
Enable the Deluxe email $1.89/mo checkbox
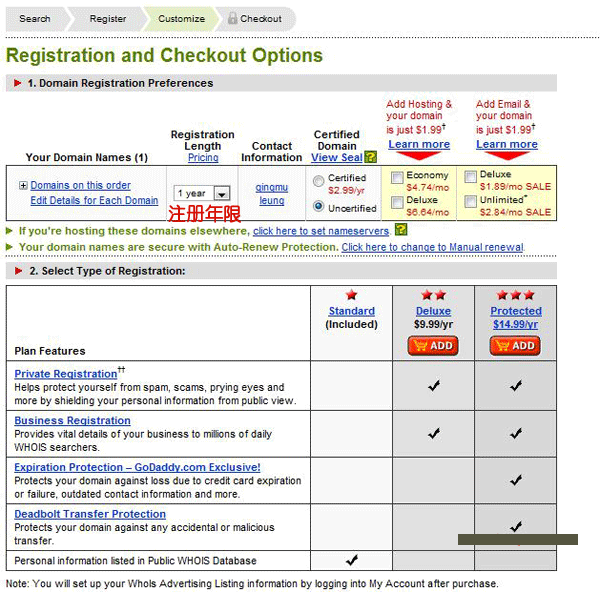[x=471, y=178]
